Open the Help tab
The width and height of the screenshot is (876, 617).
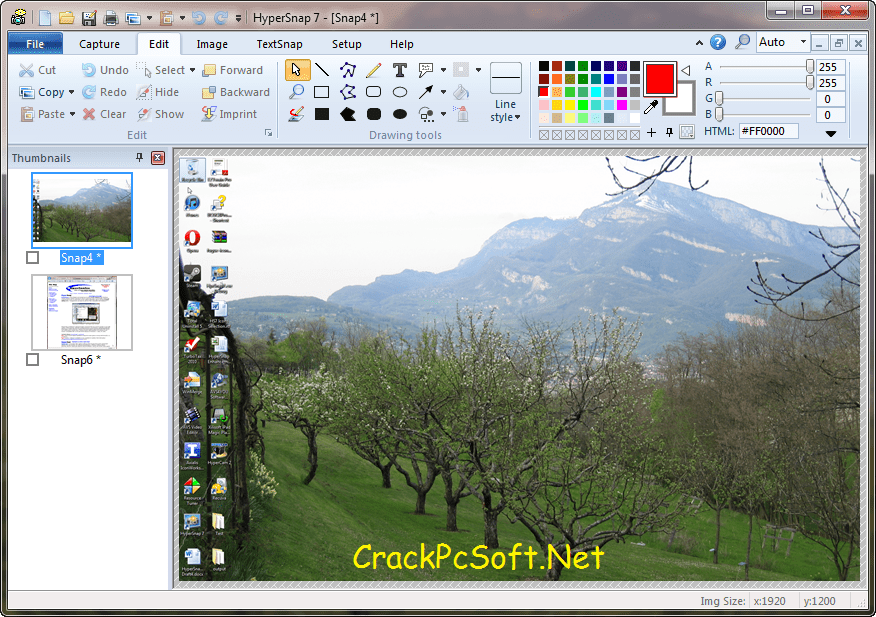pos(402,44)
